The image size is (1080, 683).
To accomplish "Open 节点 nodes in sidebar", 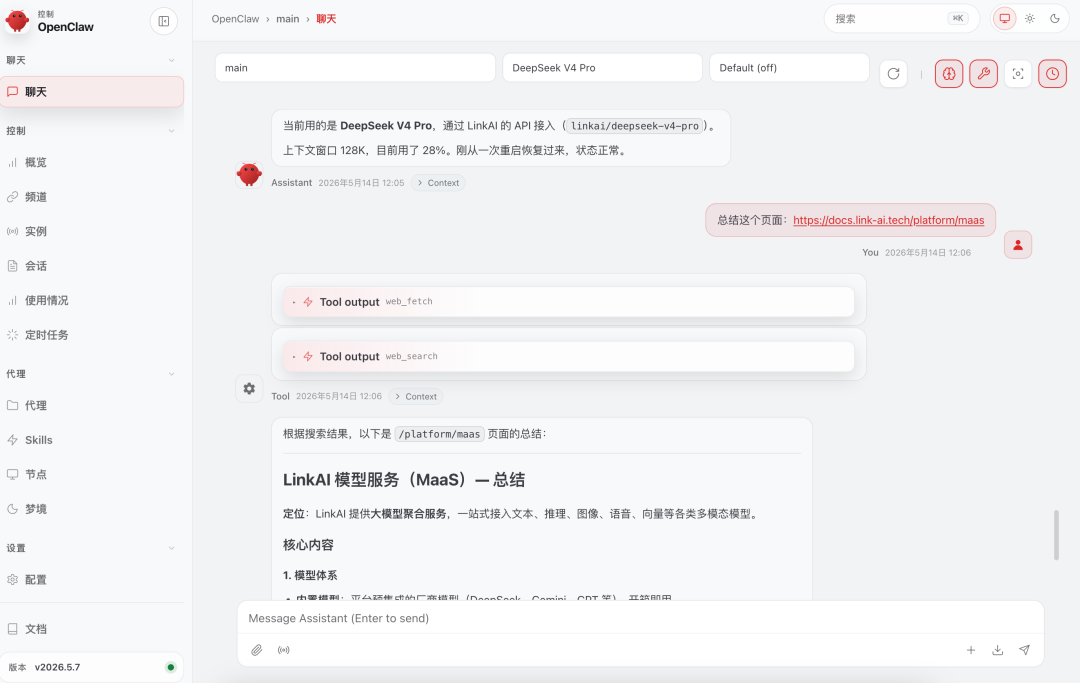I will pyautogui.click(x=92, y=474).
